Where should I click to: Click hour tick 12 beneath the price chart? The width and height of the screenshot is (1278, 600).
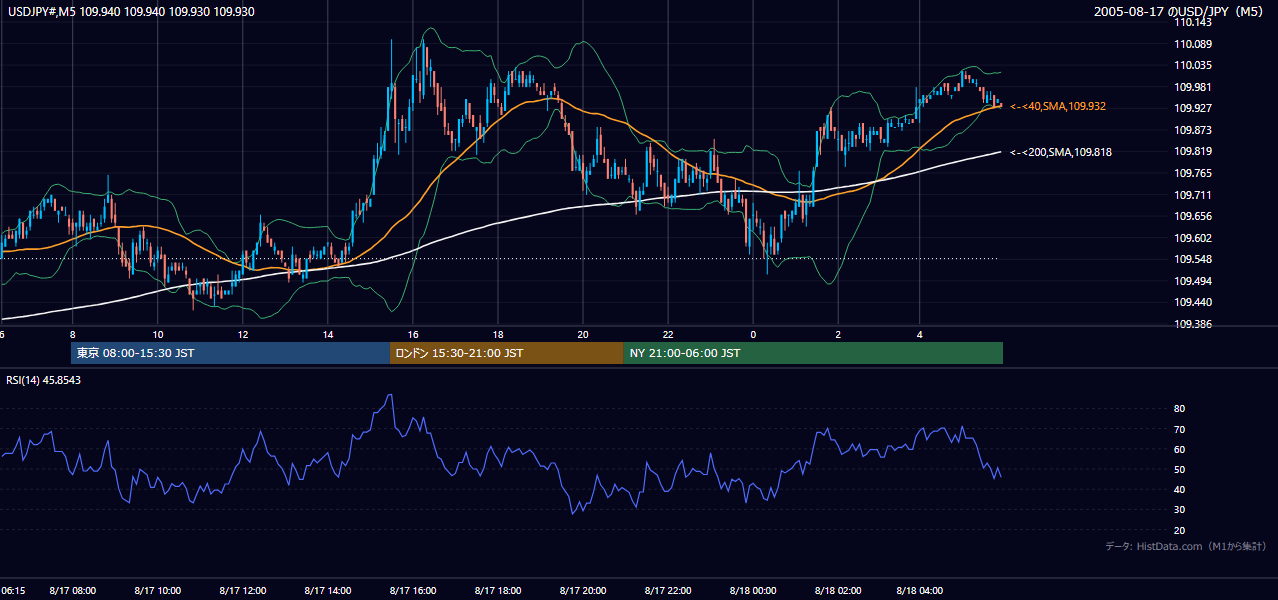coord(243,335)
